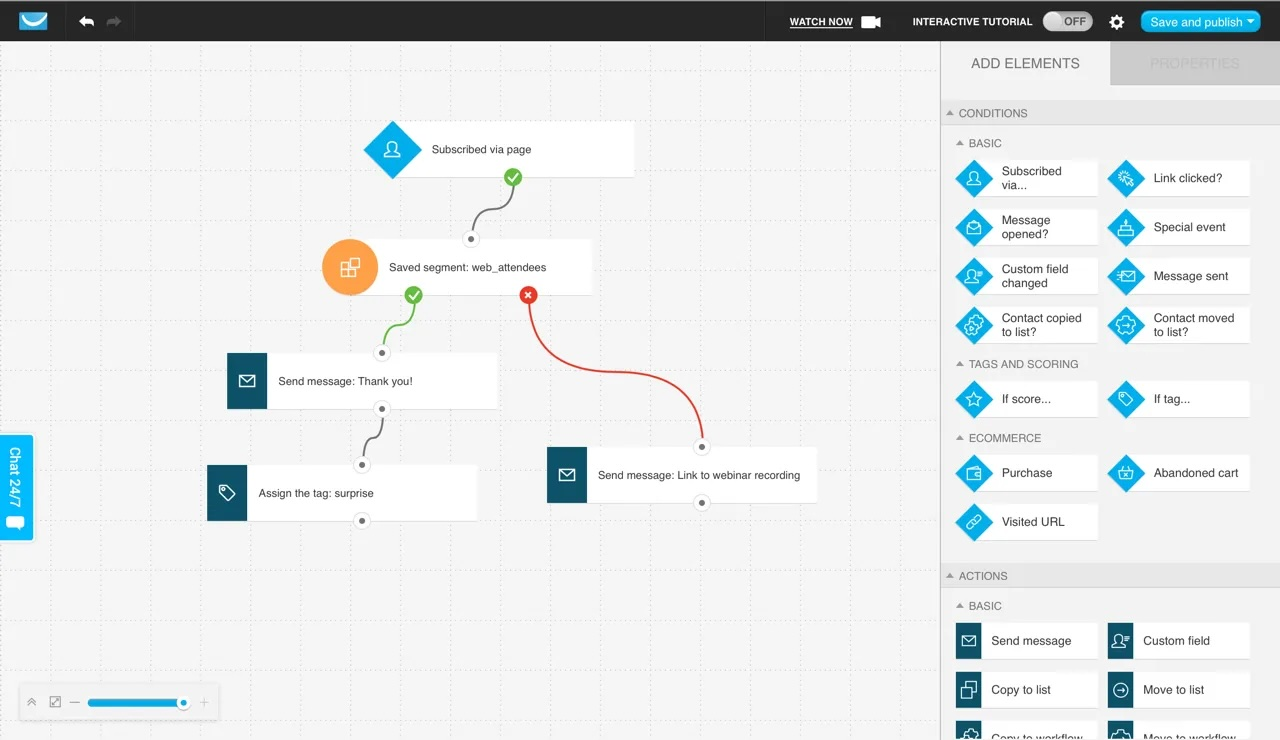Image resolution: width=1280 pixels, height=740 pixels.
Task: Select the Subscribed via condition element
Action: coord(1026,178)
